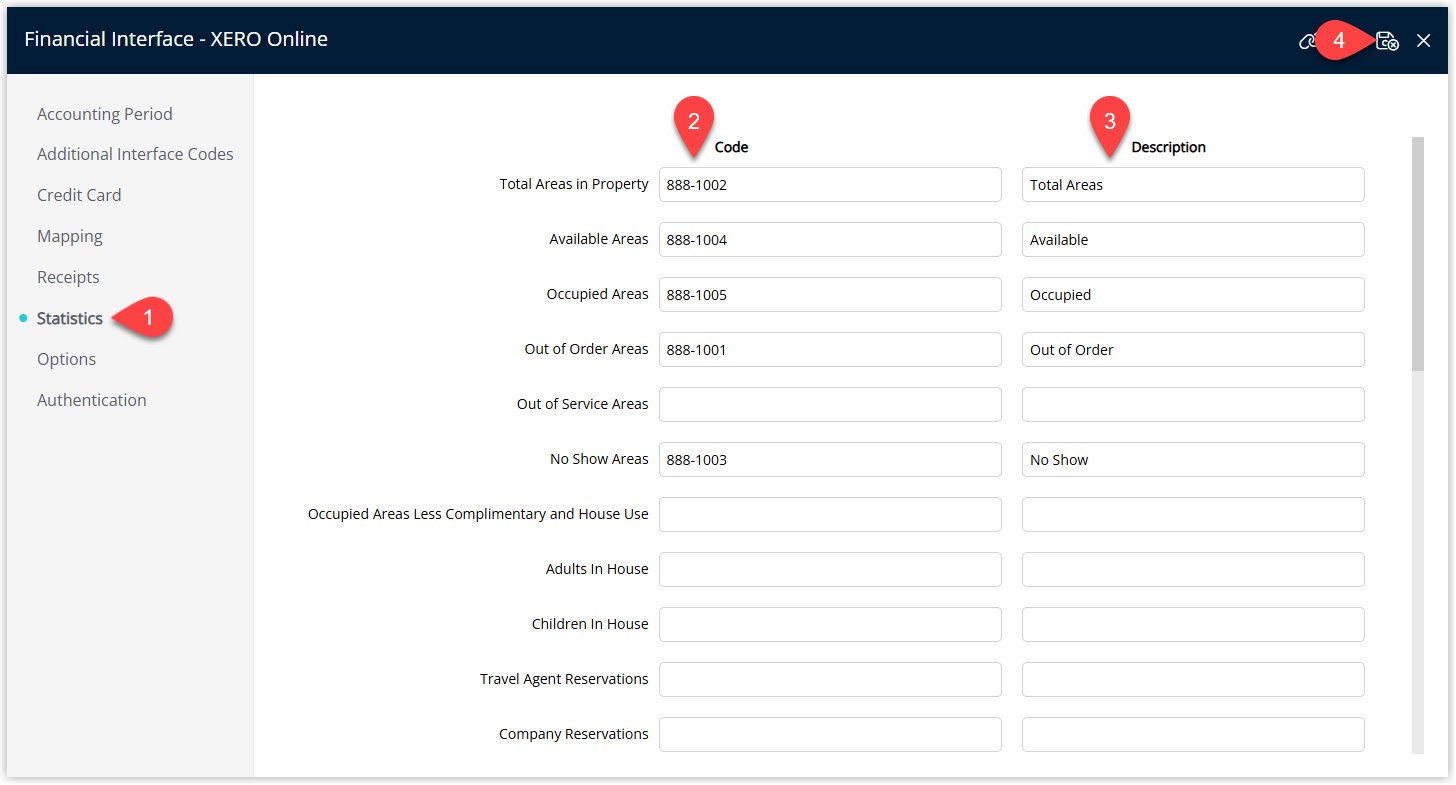
Task: Click Out of Service Areas description field
Action: click(x=1193, y=404)
